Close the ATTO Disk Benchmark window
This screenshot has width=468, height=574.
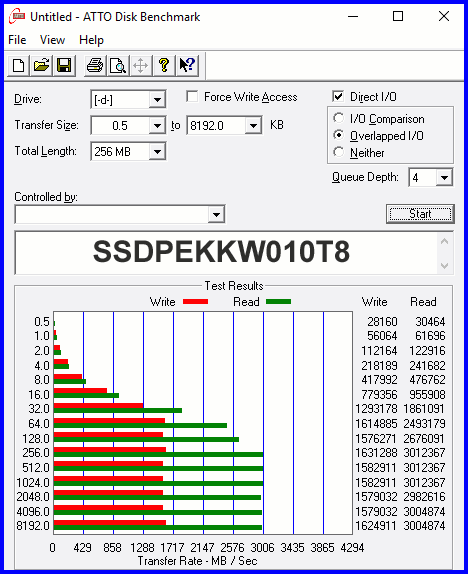(x=444, y=16)
